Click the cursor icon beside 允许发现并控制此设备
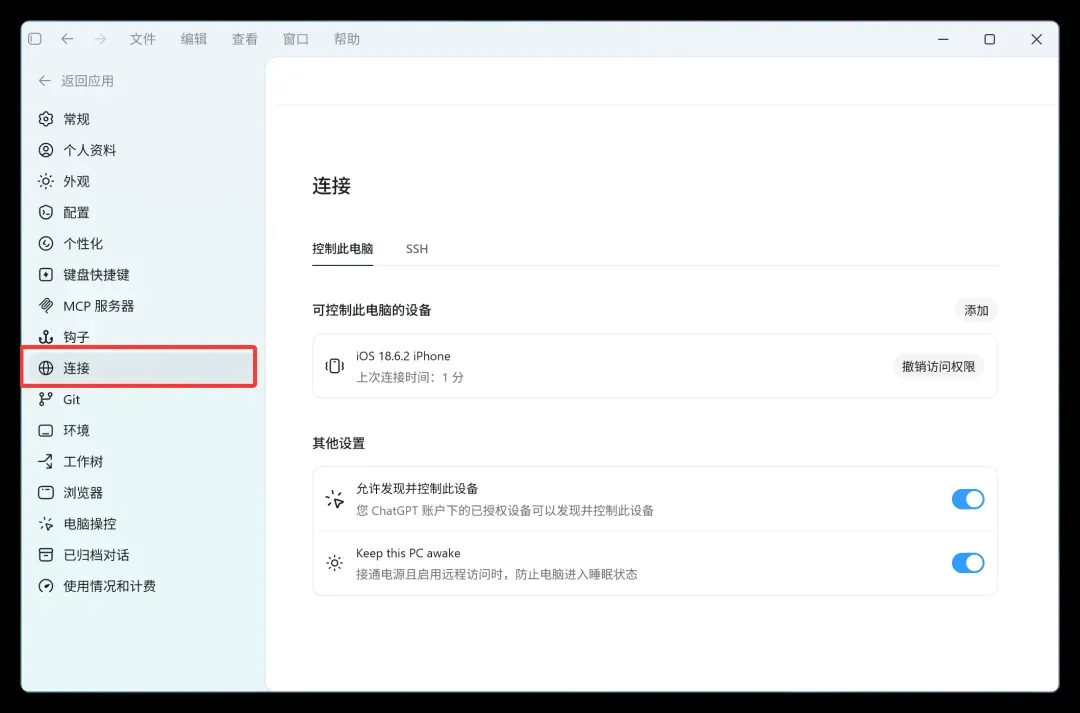The width and height of the screenshot is (1080, 713). (335, 499)
